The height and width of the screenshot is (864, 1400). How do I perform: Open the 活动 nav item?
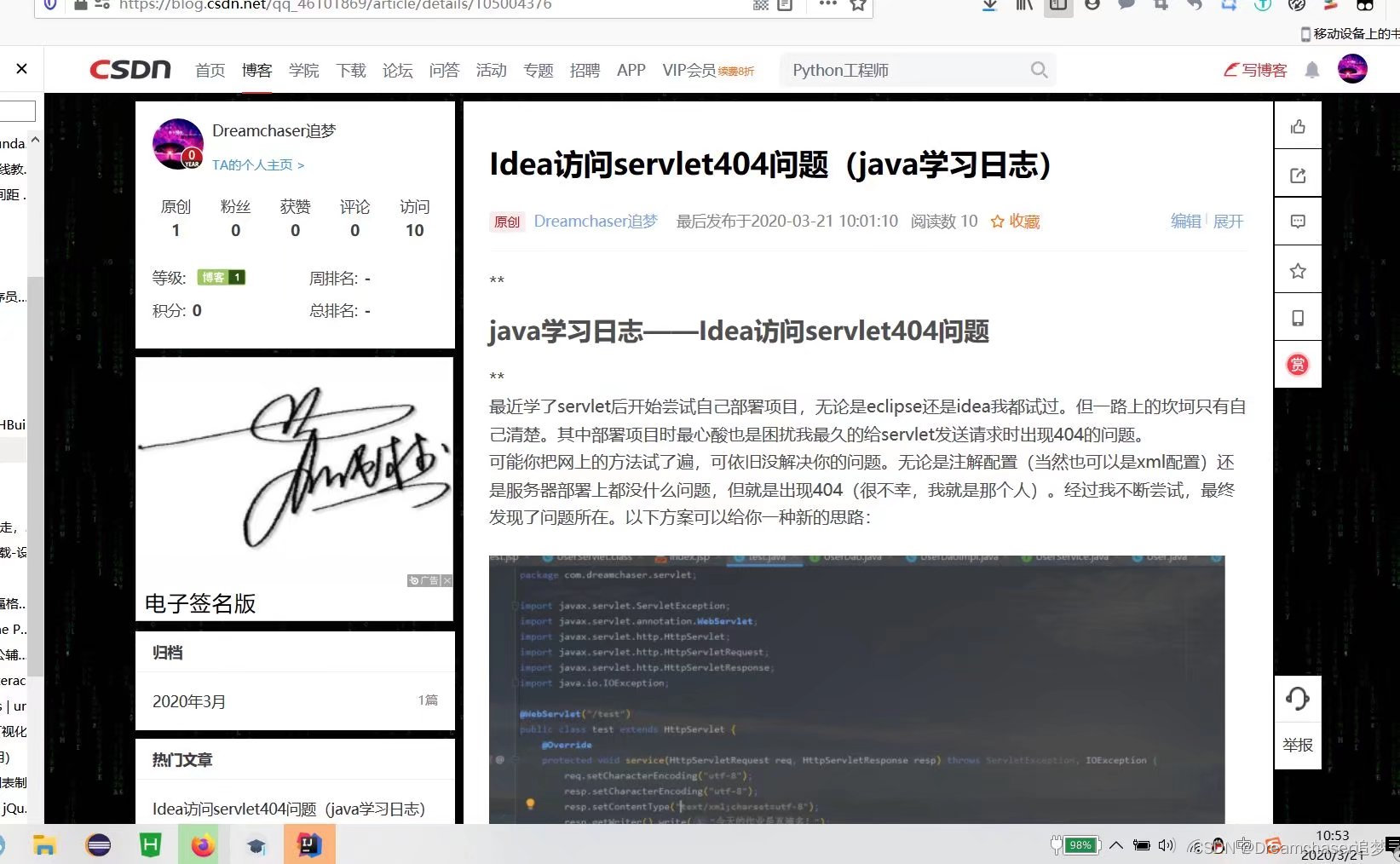(x=491, y=71)
